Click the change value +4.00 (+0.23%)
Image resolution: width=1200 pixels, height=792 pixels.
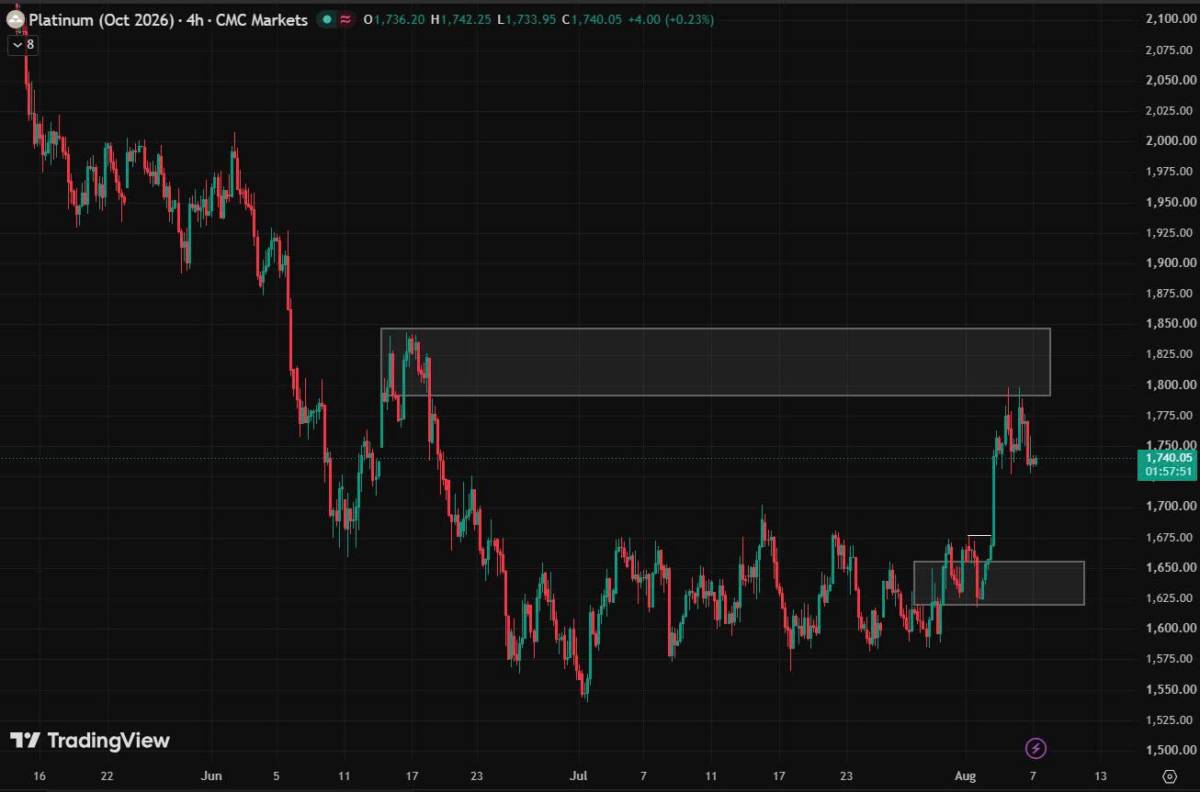[x=672, y=20]
